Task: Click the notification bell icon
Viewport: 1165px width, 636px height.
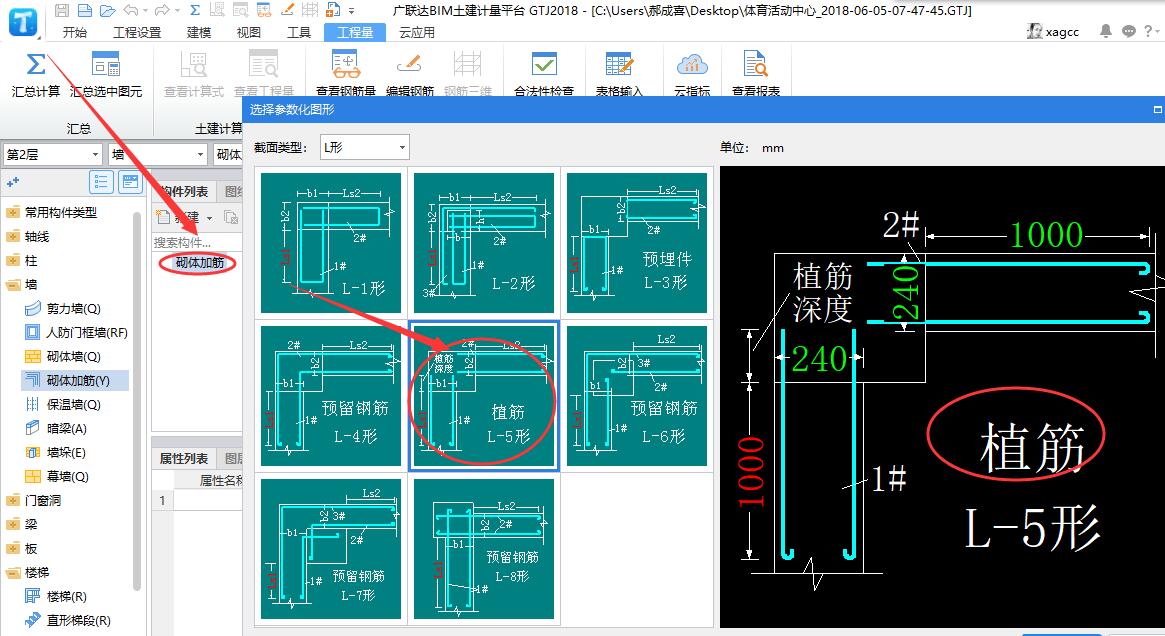Action: click(1106, 31)
